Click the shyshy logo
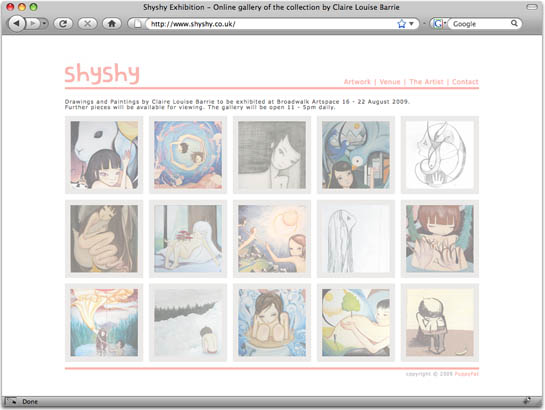This screenshot has width=545, height=410. pos(102,74)
